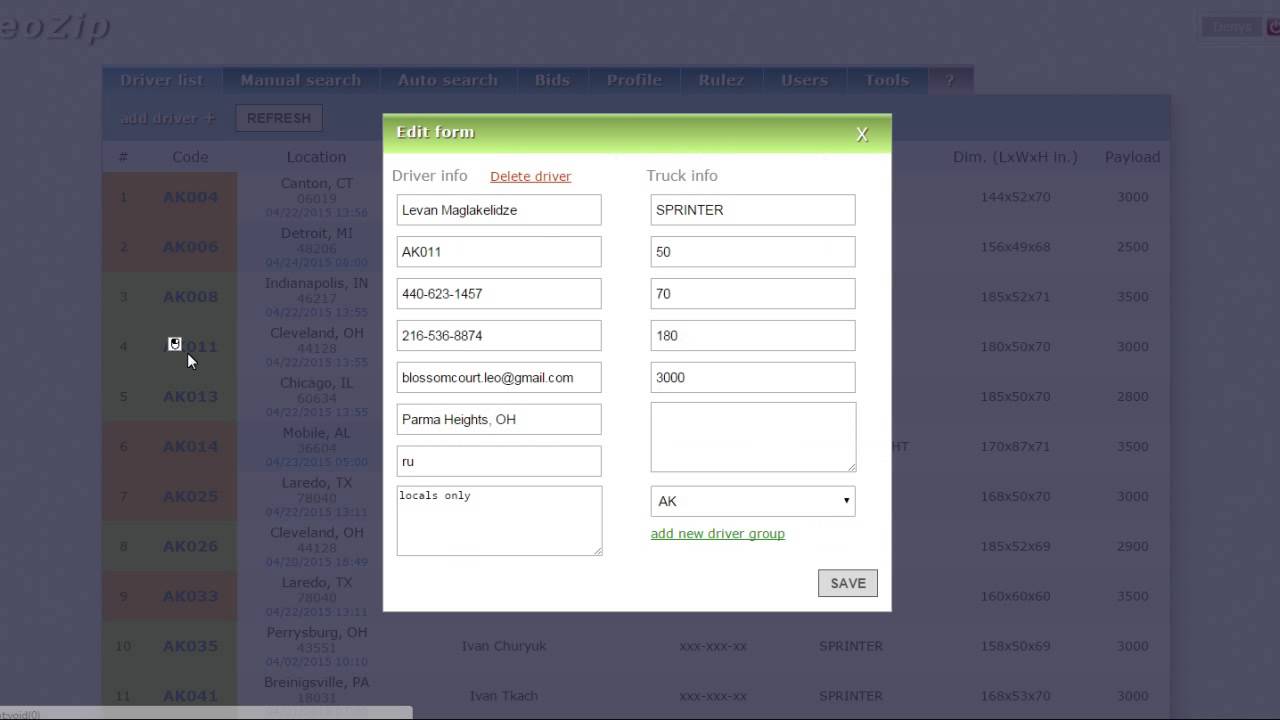Click the dimension cell 170x87x71
Image resolution: width=1280 pixels, height=720 pixels.
[1015, 447]
